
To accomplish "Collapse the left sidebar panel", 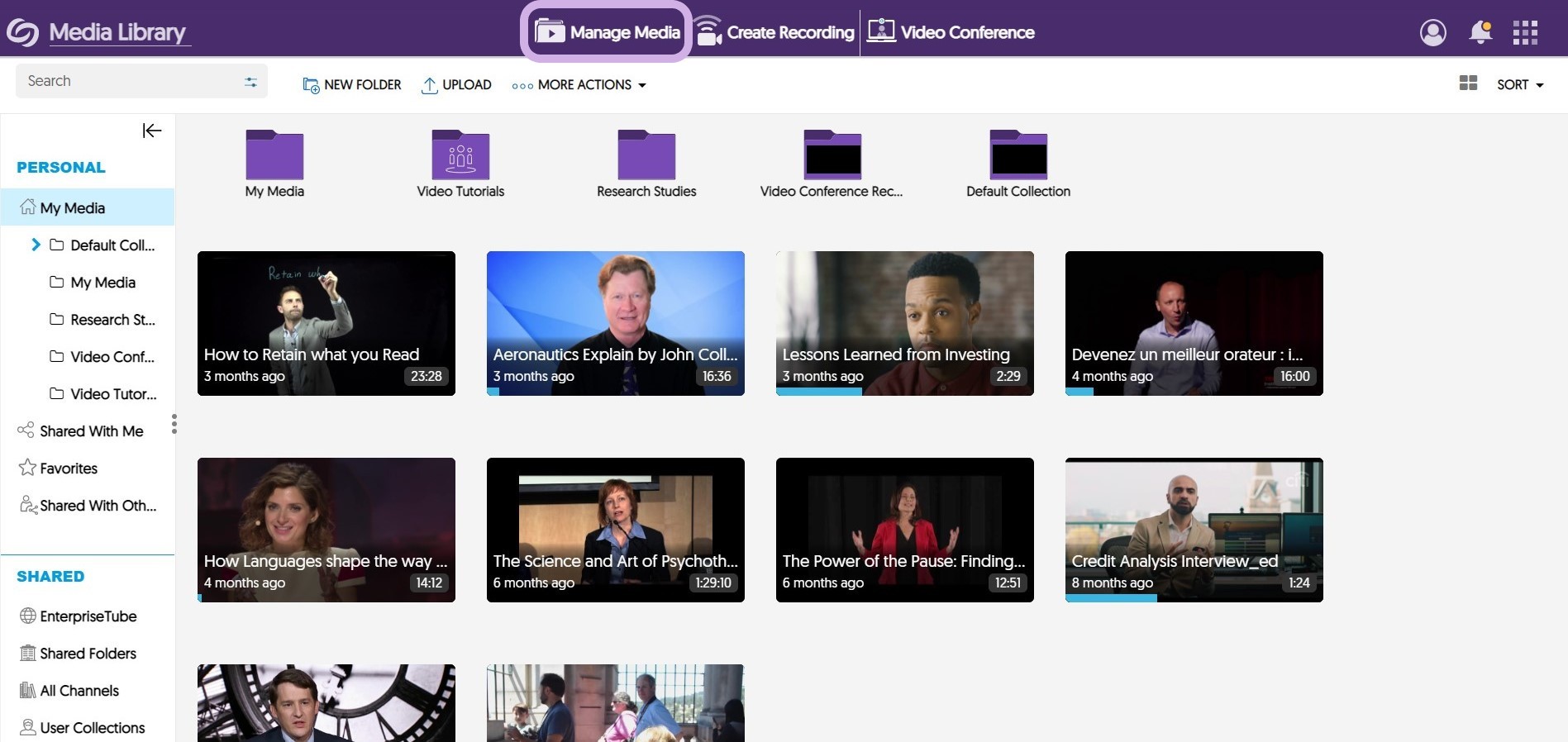I will pos(152,131).
